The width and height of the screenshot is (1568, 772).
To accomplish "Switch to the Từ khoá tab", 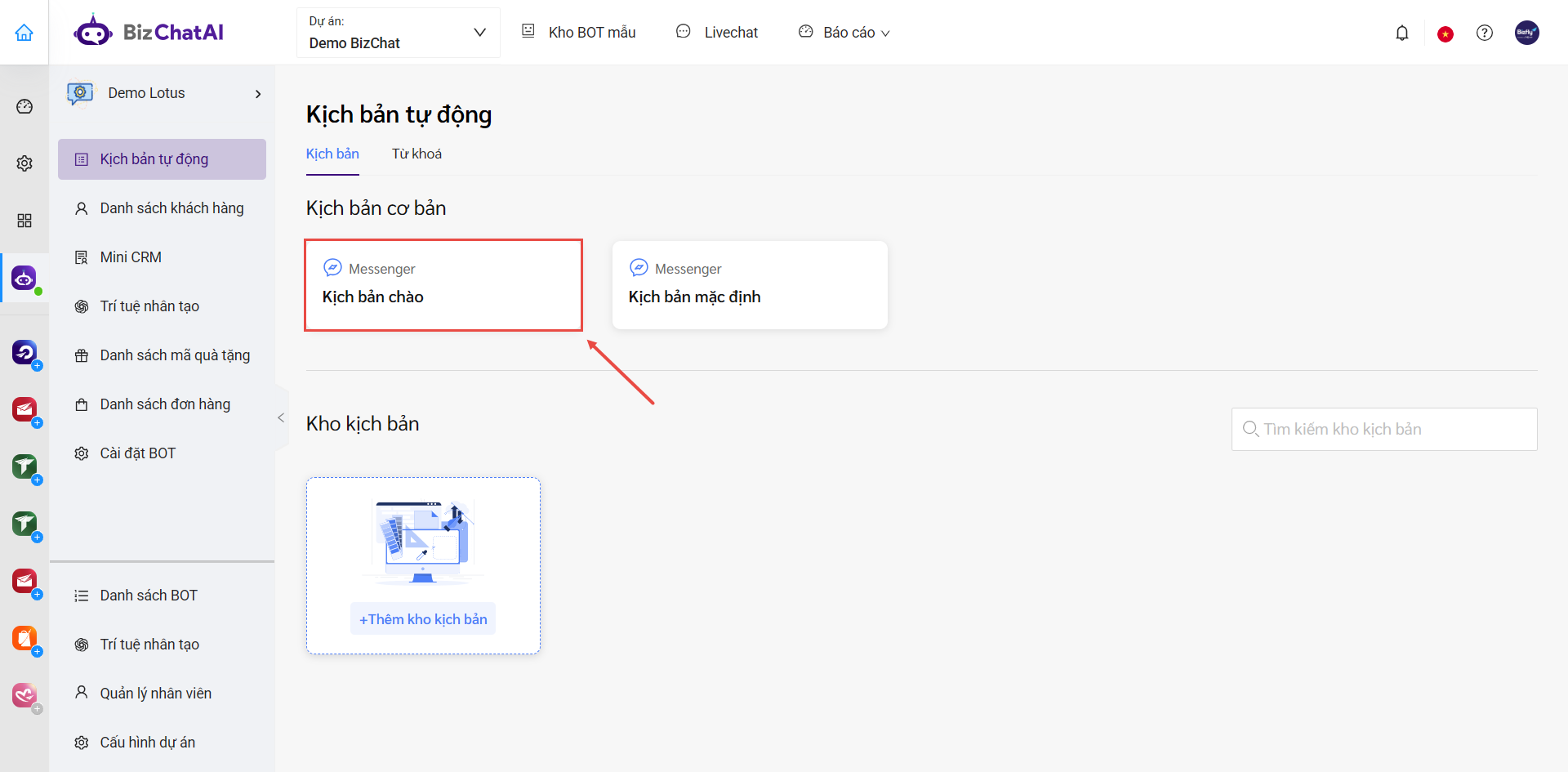I will (x=416, y=154).
